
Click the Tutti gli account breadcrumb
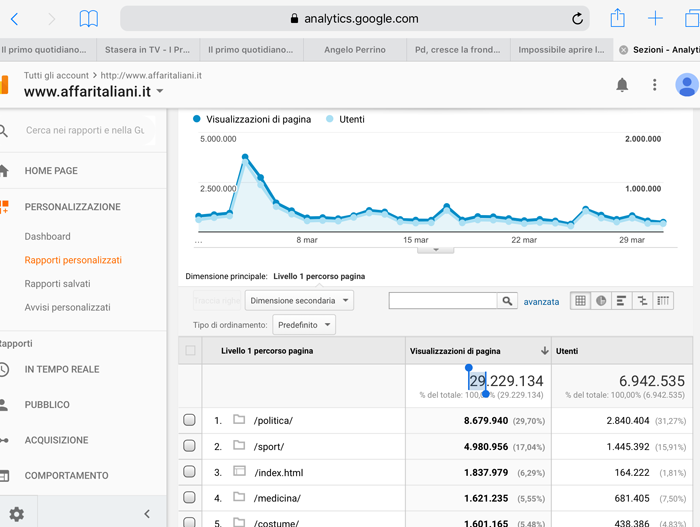click(x=56, y=75)
